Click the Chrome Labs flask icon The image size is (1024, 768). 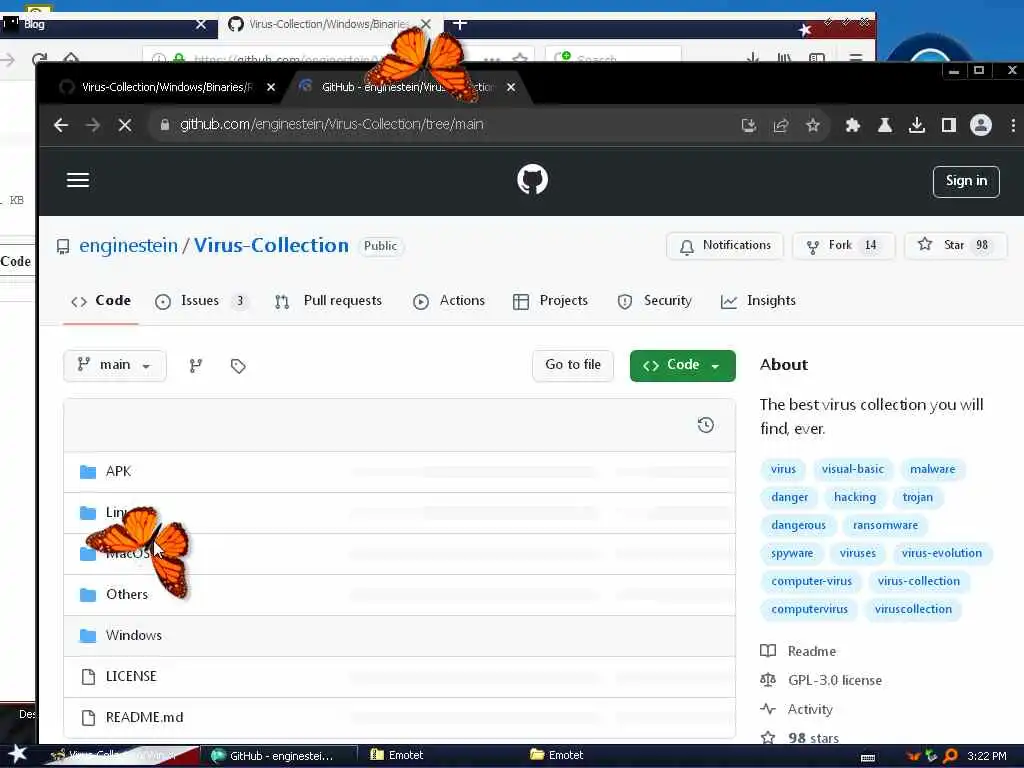pyautogui.click(x=885, y=125)
